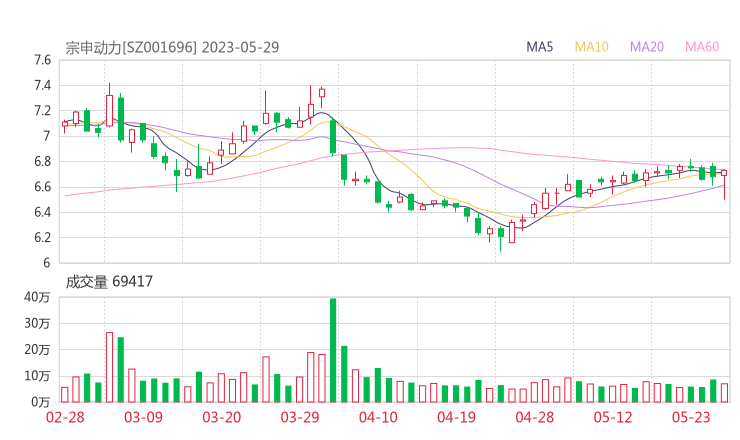
Task: Click the tall red-outlined volume bar above 20万
Action: (x=109, y=367)
